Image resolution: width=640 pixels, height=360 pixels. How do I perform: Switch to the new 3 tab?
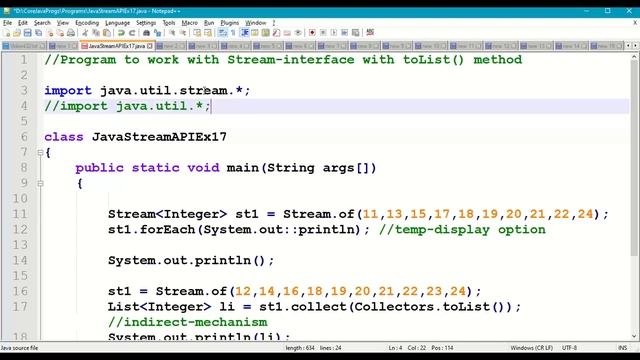click(x=203, y=46)
